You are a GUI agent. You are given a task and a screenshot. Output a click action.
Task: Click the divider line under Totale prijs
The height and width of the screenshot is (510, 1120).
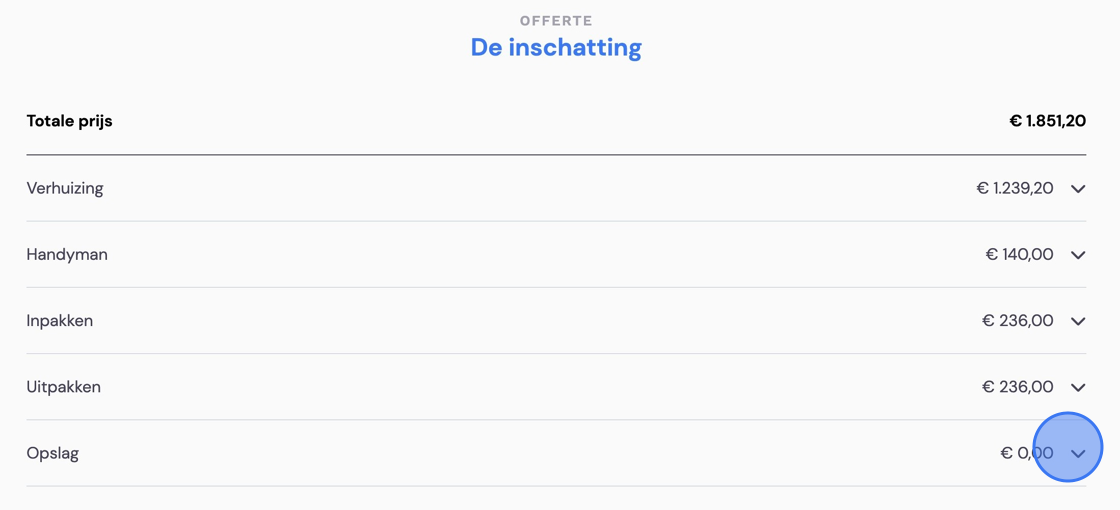point(556,154)
